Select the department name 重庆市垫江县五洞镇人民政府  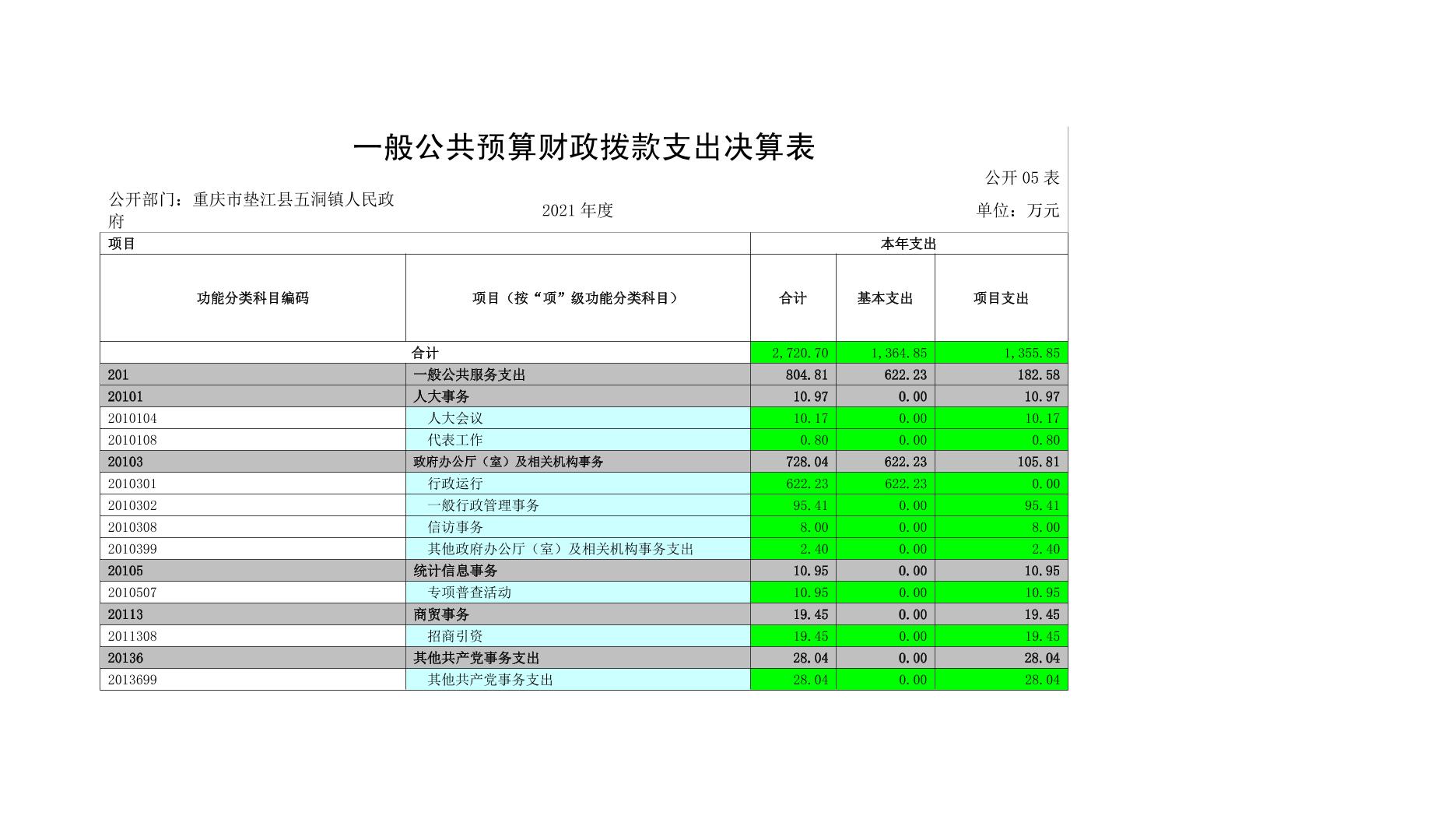pyautogui.click(x=251, y=209)
